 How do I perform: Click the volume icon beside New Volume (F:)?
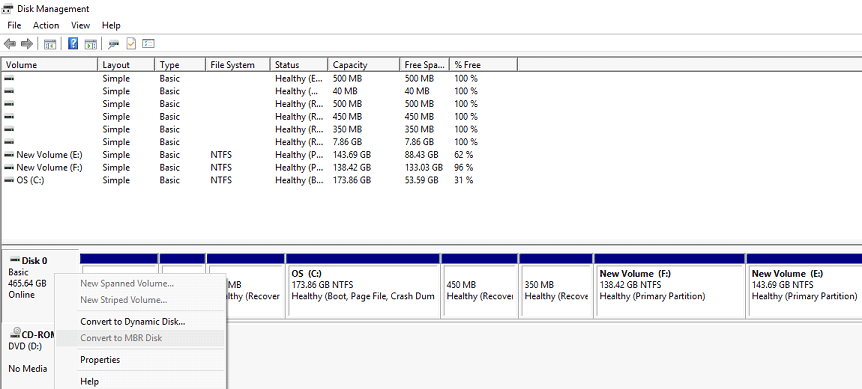pyautogui.click(x=9, y=168)
